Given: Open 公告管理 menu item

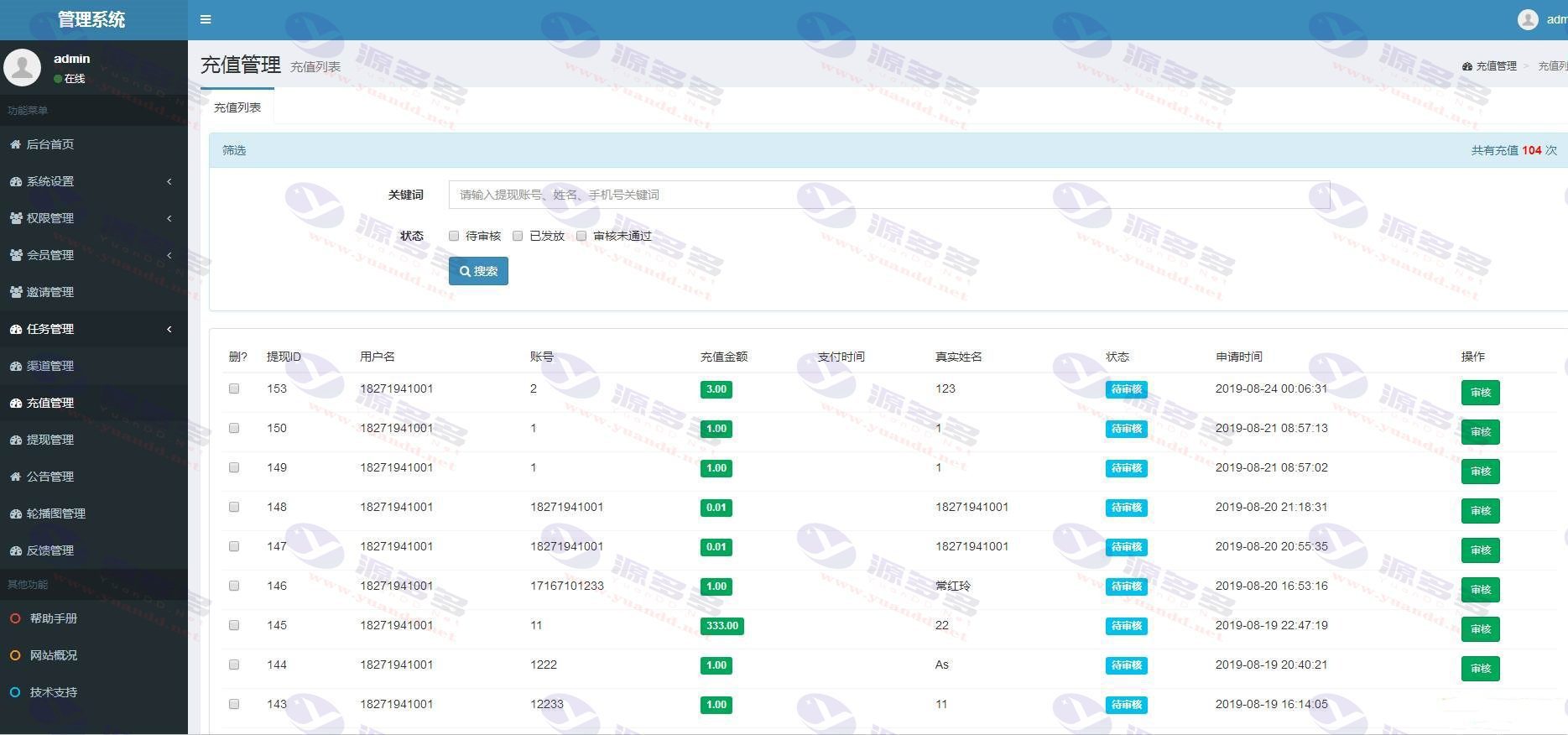Looking at the screenshot, I should coord(94,477).
